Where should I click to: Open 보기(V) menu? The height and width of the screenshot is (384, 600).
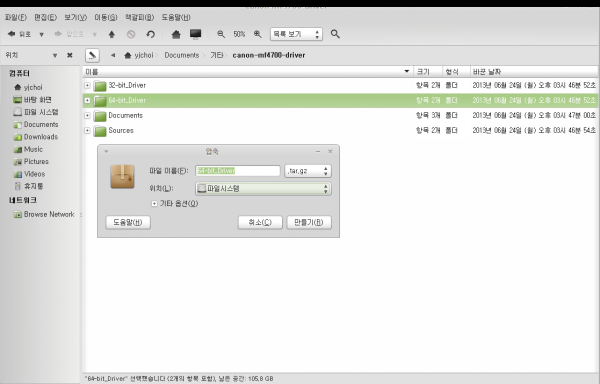point(75,18)
